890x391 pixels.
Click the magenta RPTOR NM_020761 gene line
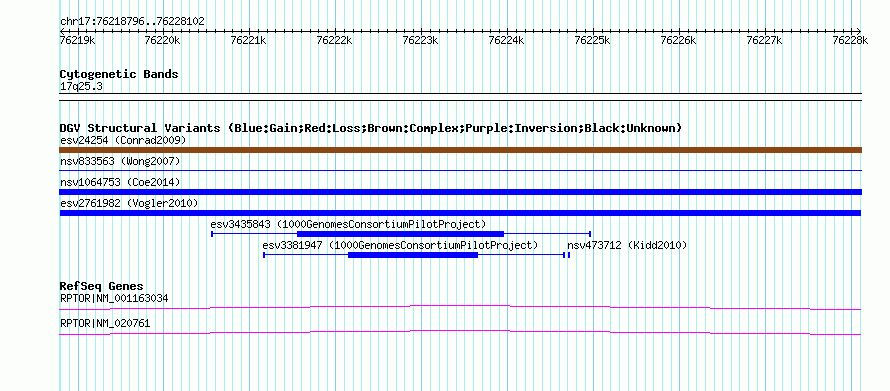point(460,333)
